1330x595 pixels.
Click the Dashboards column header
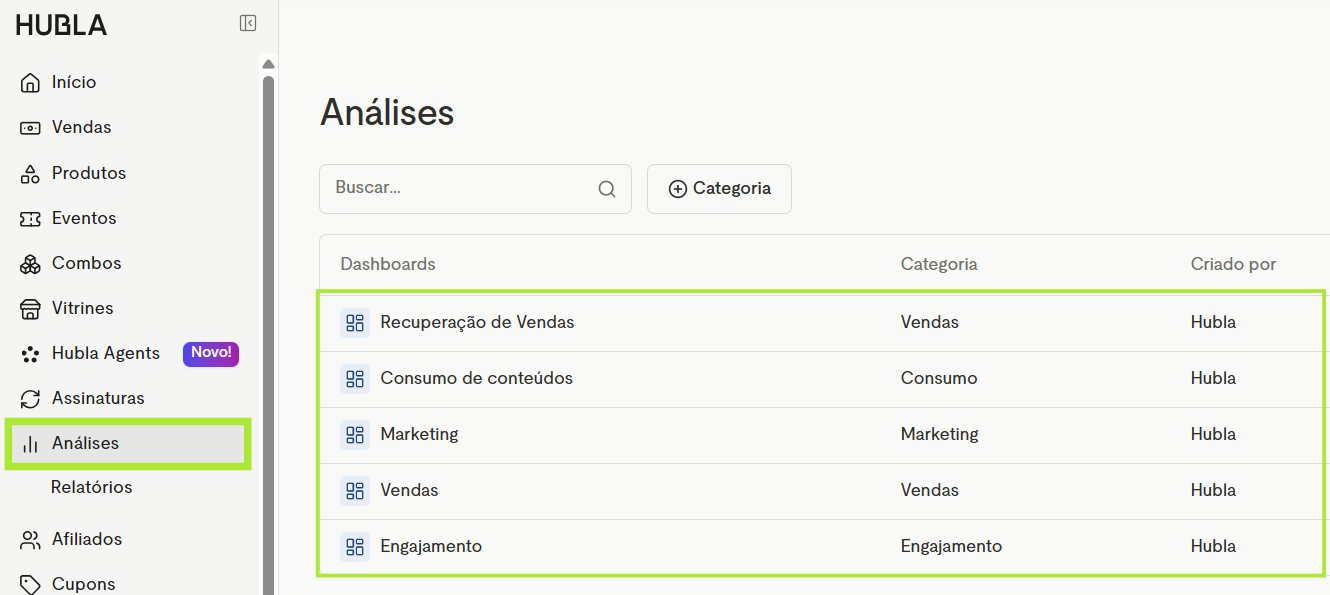click(388, 264)
